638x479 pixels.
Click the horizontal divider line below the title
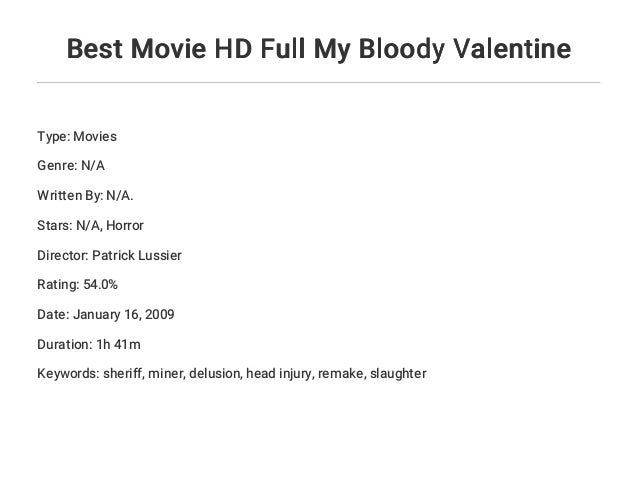[319, 83]
